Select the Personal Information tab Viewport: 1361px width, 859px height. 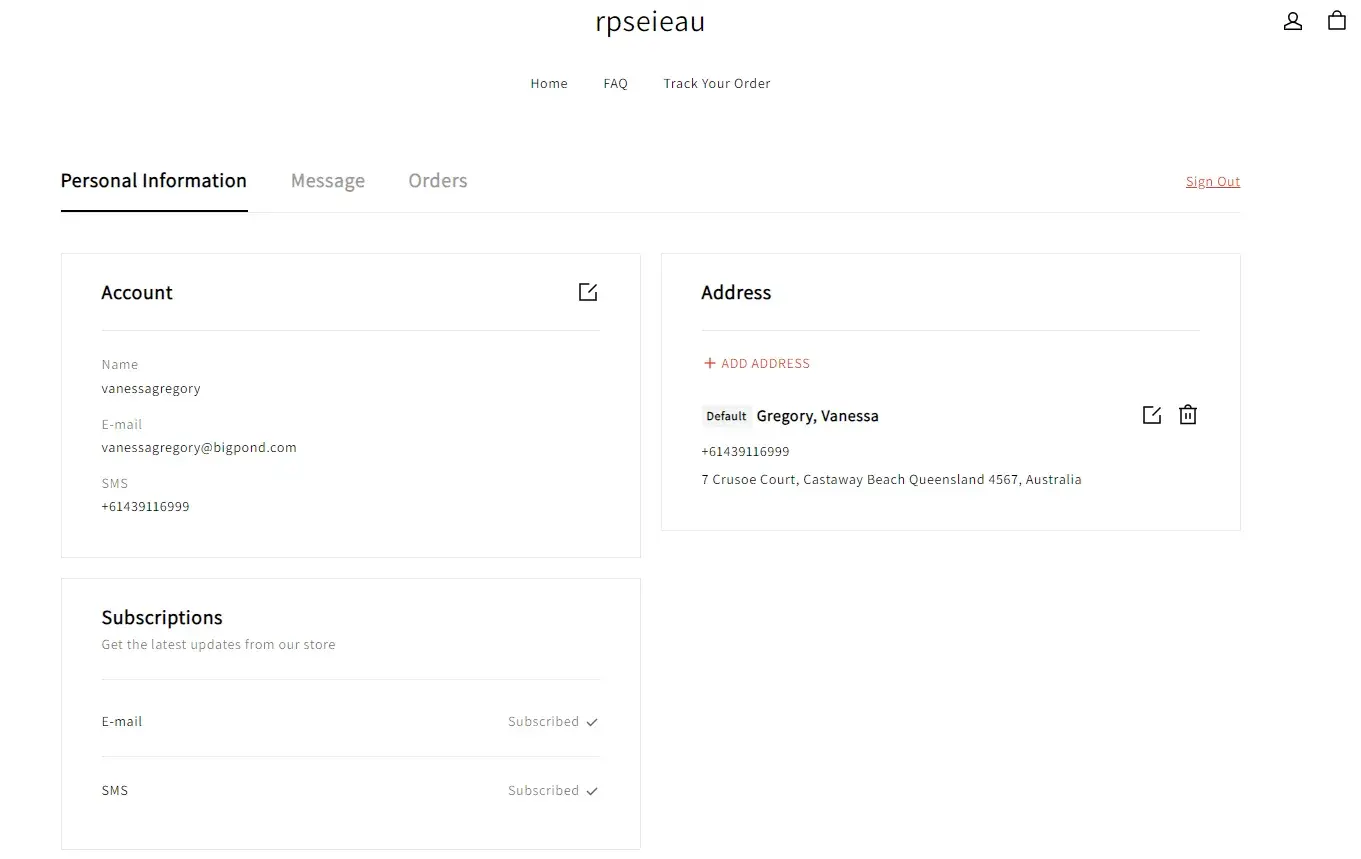pos(153,181)
